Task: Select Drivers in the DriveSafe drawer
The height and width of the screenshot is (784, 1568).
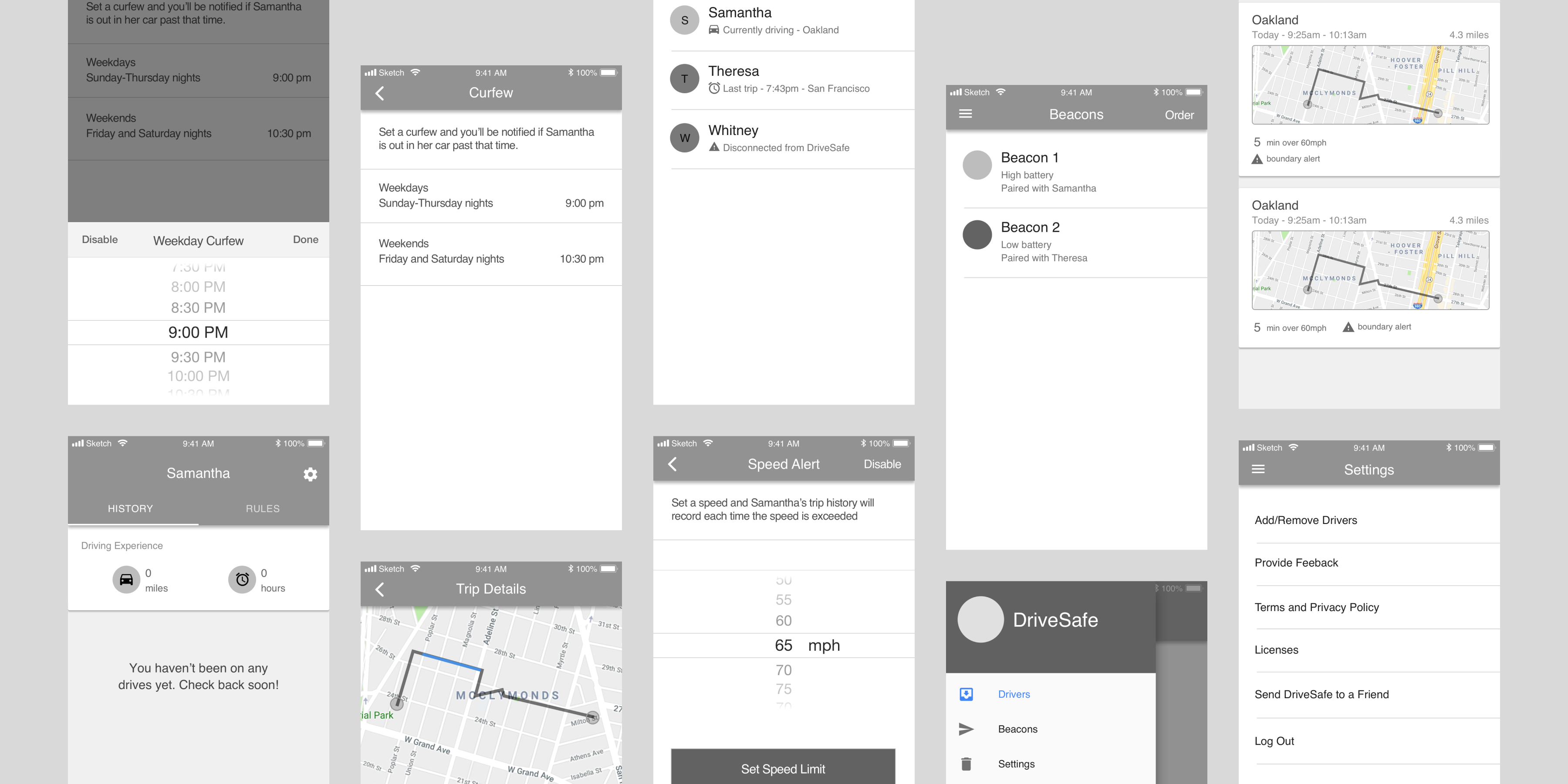Action: coord(1051,695)
